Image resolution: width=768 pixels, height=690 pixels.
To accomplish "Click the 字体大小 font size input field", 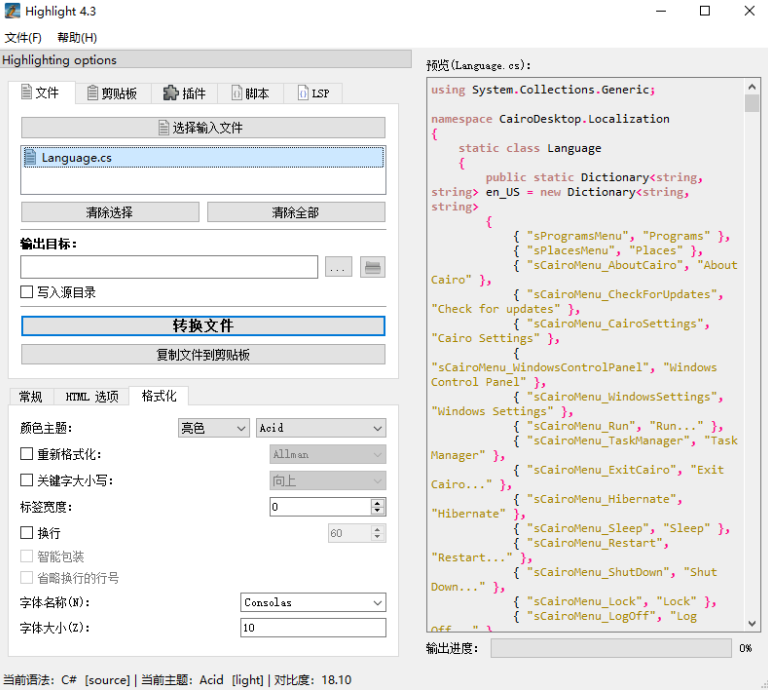I will click(x=313, y=628).
